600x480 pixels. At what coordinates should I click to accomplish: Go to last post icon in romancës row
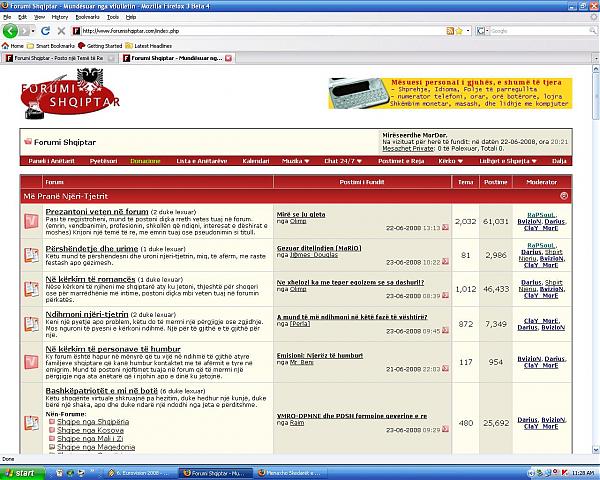[445, 296]
